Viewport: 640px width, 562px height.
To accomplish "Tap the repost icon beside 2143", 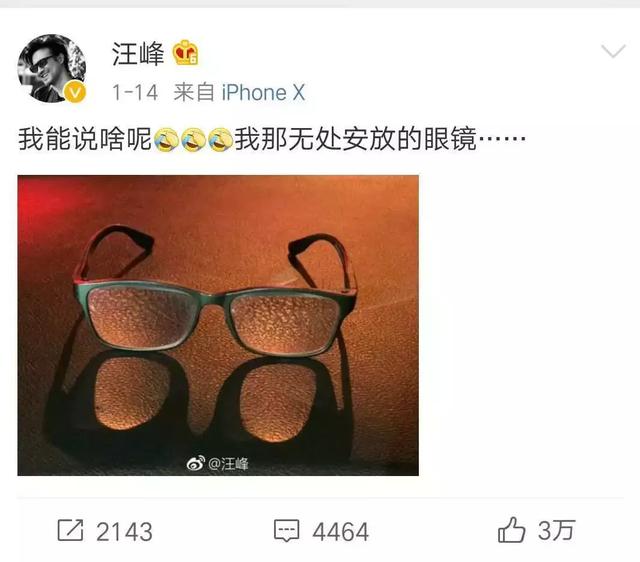I will click(70, 530).
